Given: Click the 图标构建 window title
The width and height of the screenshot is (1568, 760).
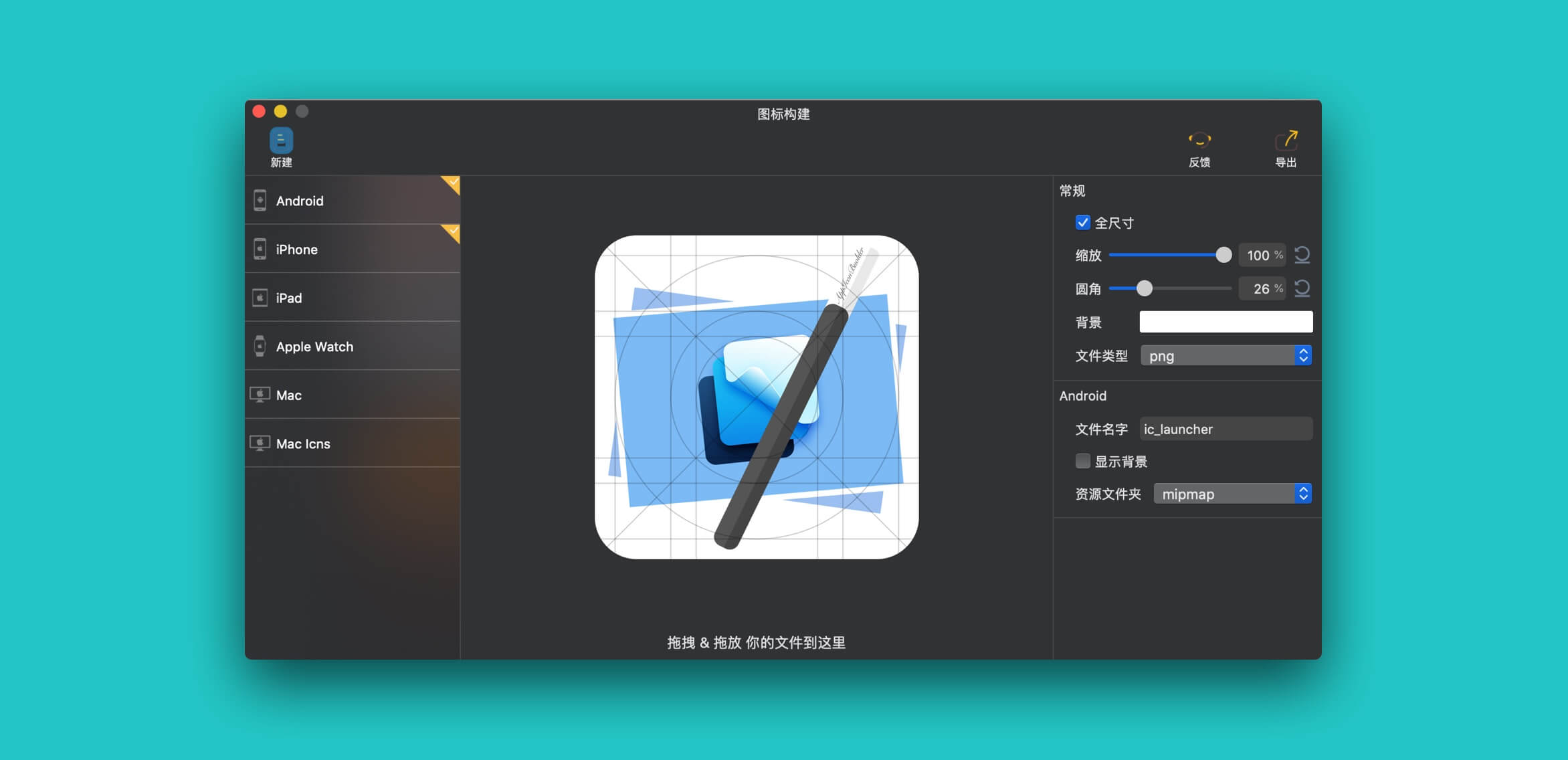Looking at the screenshot, I should (x=783, y=114).
